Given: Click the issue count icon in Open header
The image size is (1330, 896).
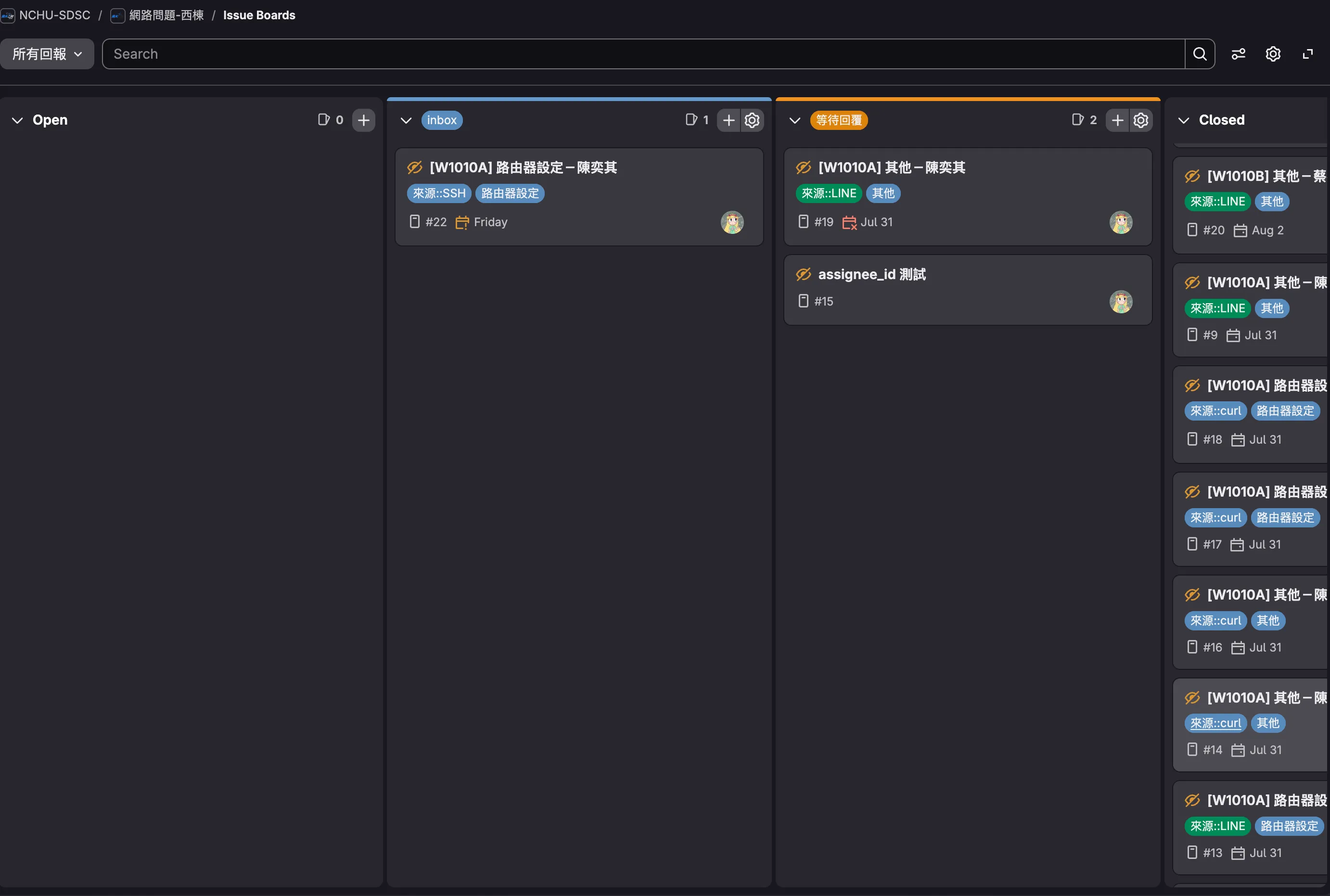Looking at the screenshot, I should pos(323,119).
